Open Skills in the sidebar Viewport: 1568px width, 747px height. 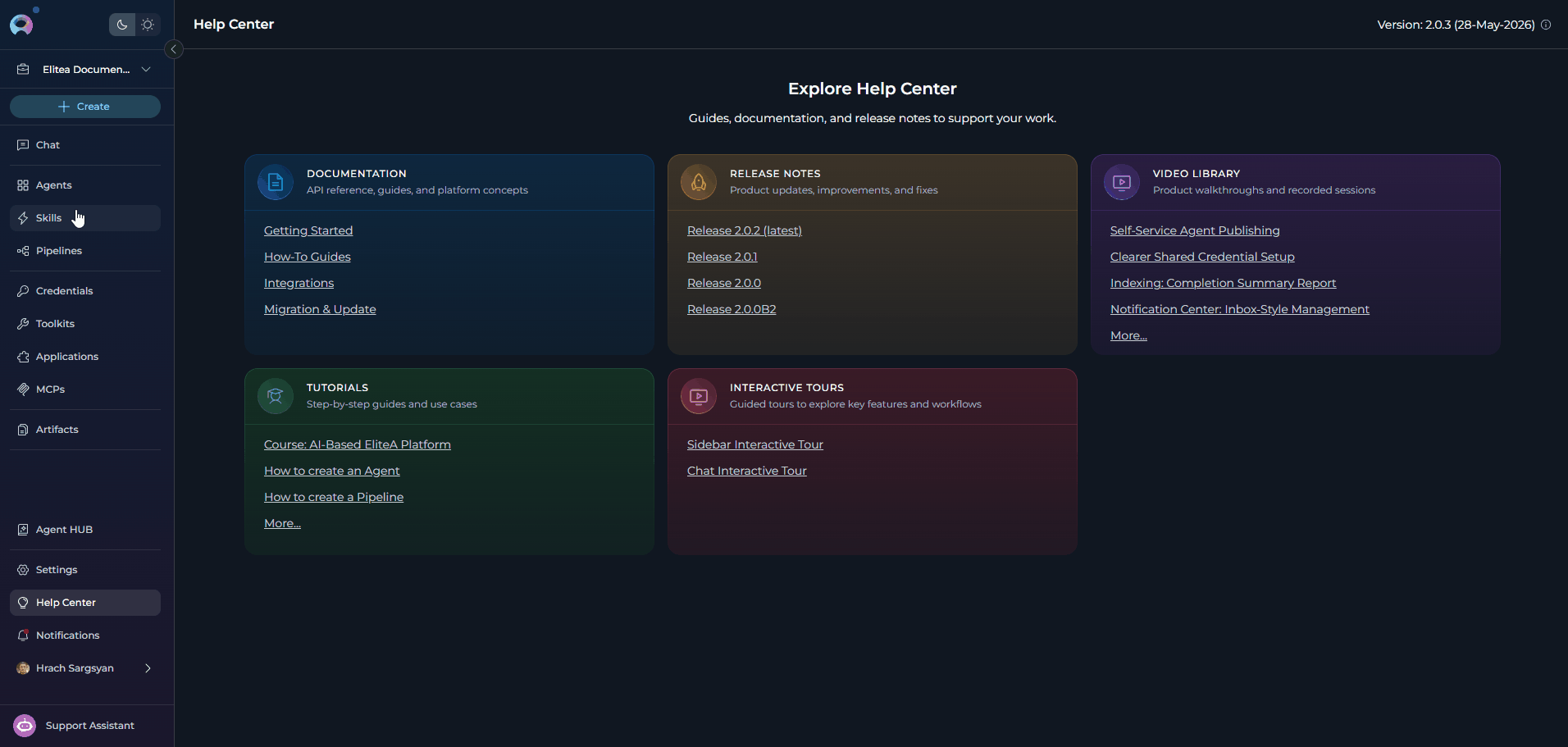coord(85,218)
